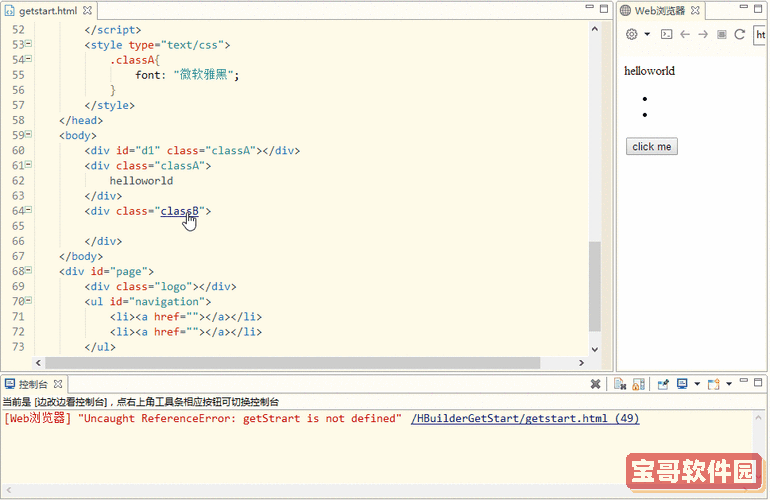
Task: Place cursor in font 微软雅黑 value
Action: tap(203, 75)
